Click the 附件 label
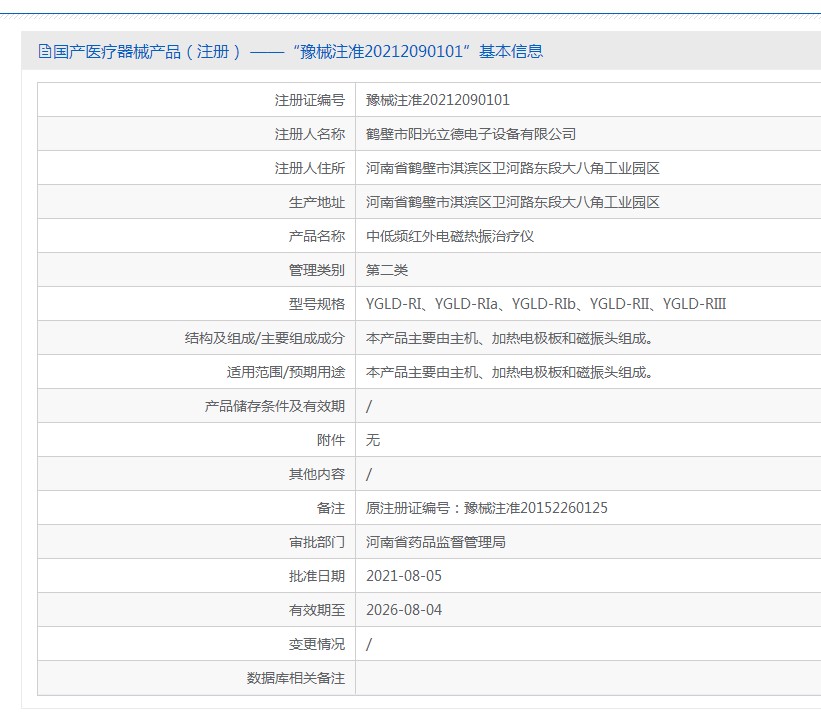821x713 pixels. [330, 440]
